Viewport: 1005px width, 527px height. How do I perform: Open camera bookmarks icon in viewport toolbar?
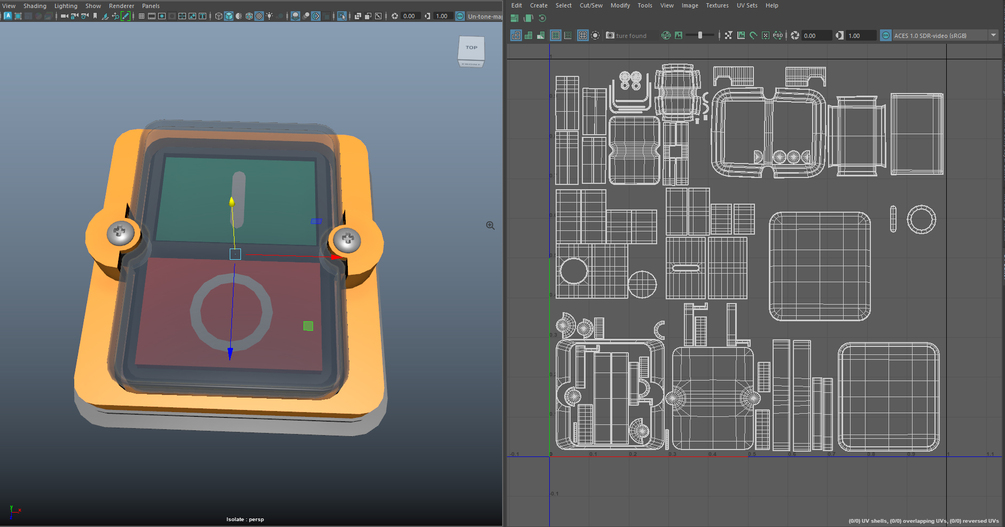tap(95, 16)
